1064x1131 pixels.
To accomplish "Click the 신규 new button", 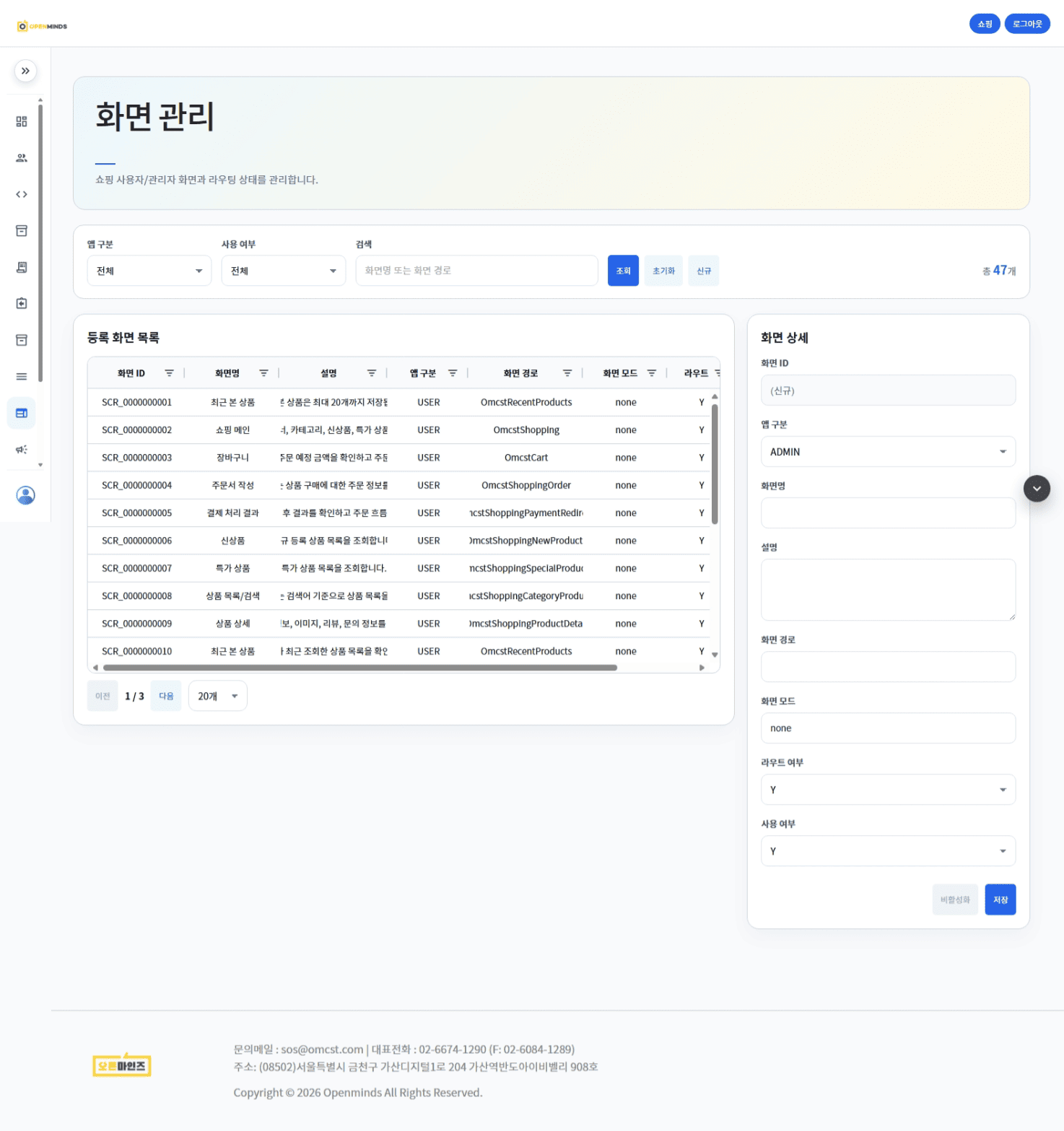I will pos(704,271).
